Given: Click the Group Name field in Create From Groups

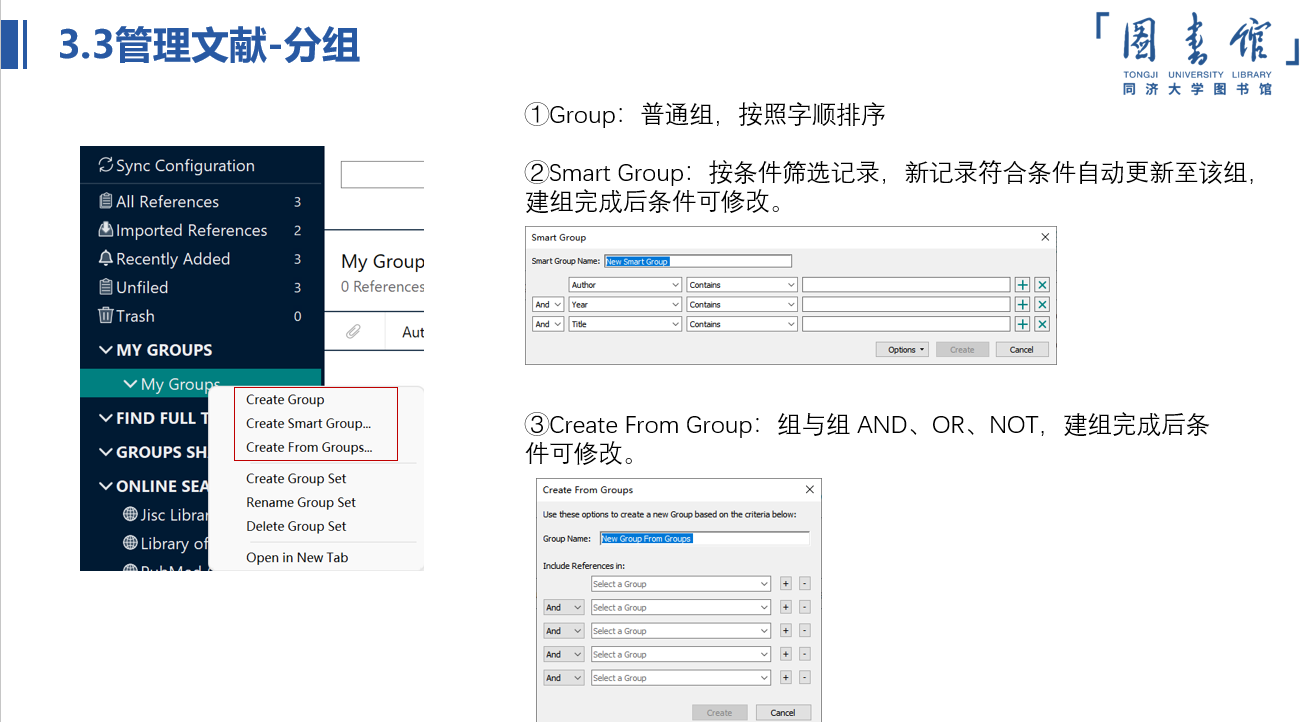Looking at the screenshot, I should click(704, 538).
